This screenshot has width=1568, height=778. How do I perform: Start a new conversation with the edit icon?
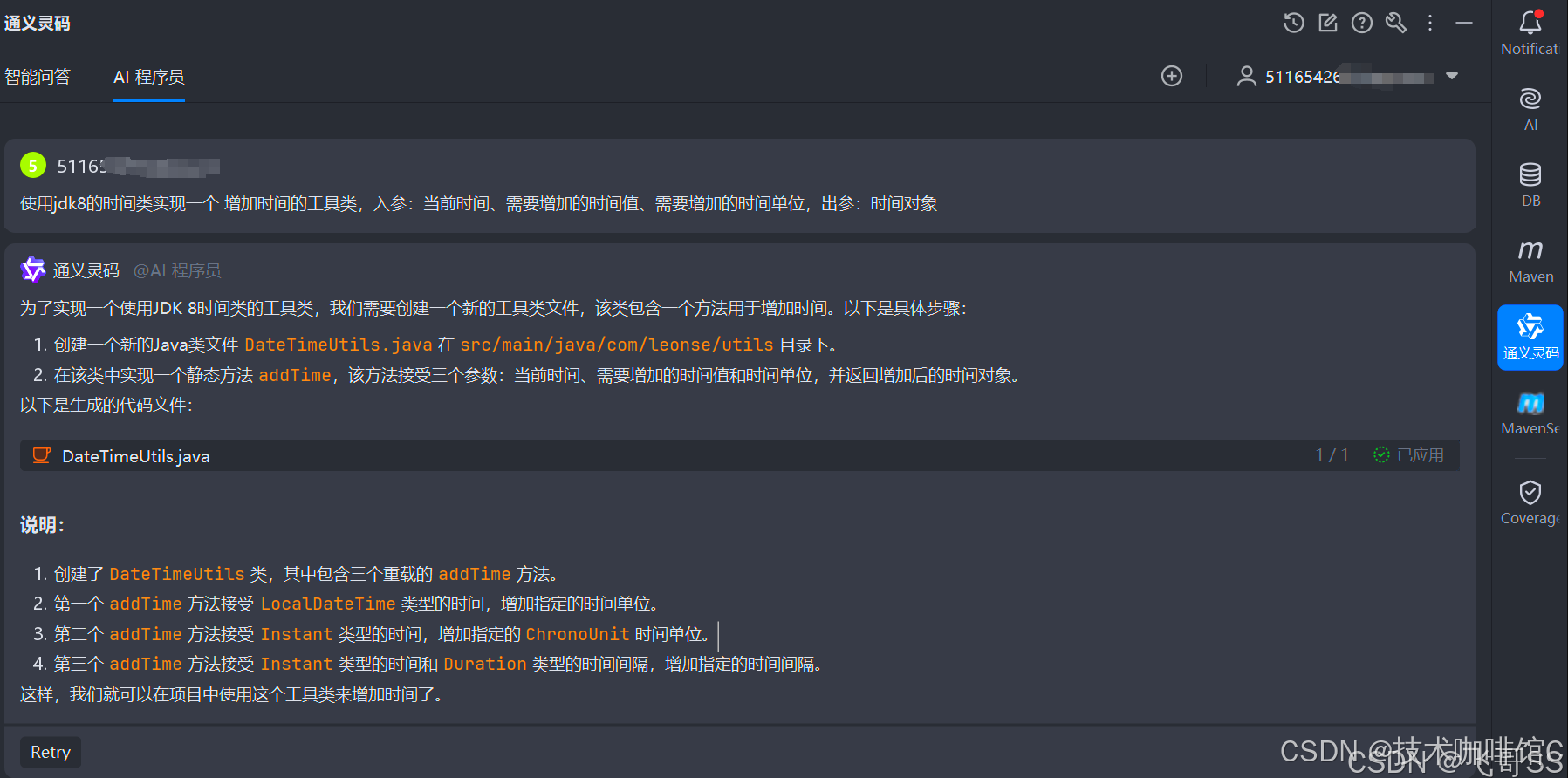[1328, 23]
